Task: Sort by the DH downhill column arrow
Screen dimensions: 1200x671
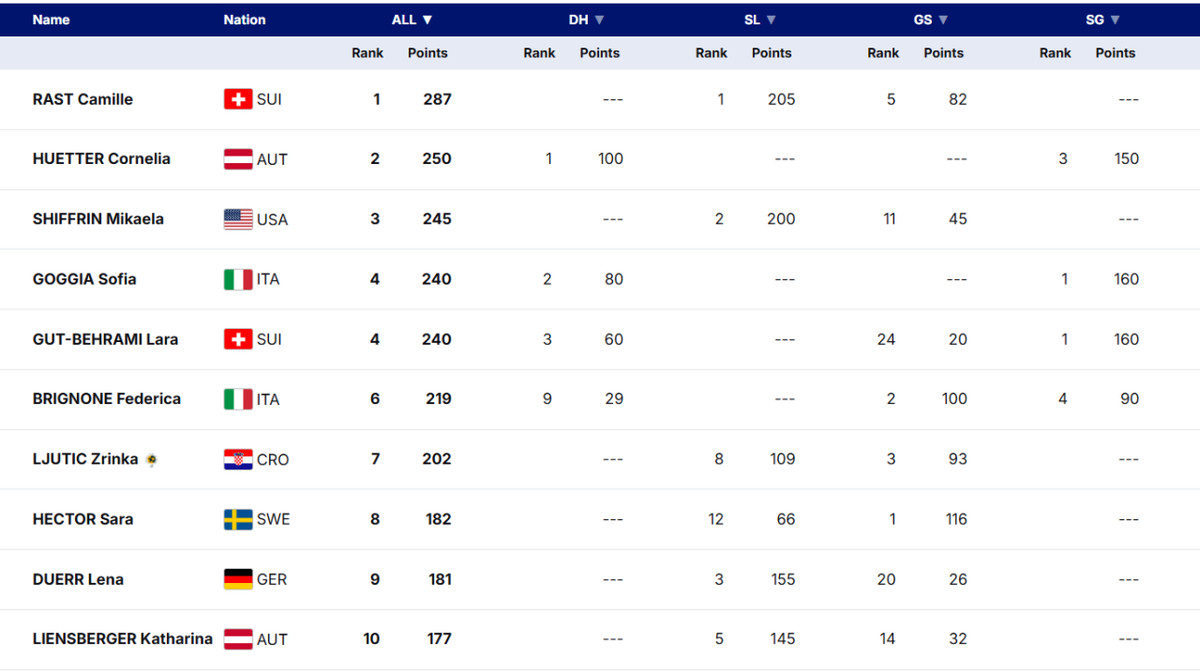Action: (600, 20)
